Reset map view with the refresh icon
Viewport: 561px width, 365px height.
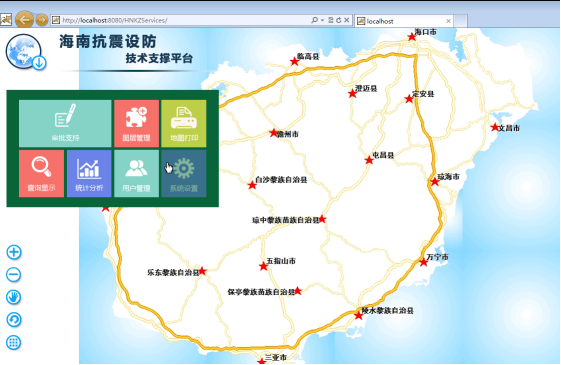click(x=14, y=320)
